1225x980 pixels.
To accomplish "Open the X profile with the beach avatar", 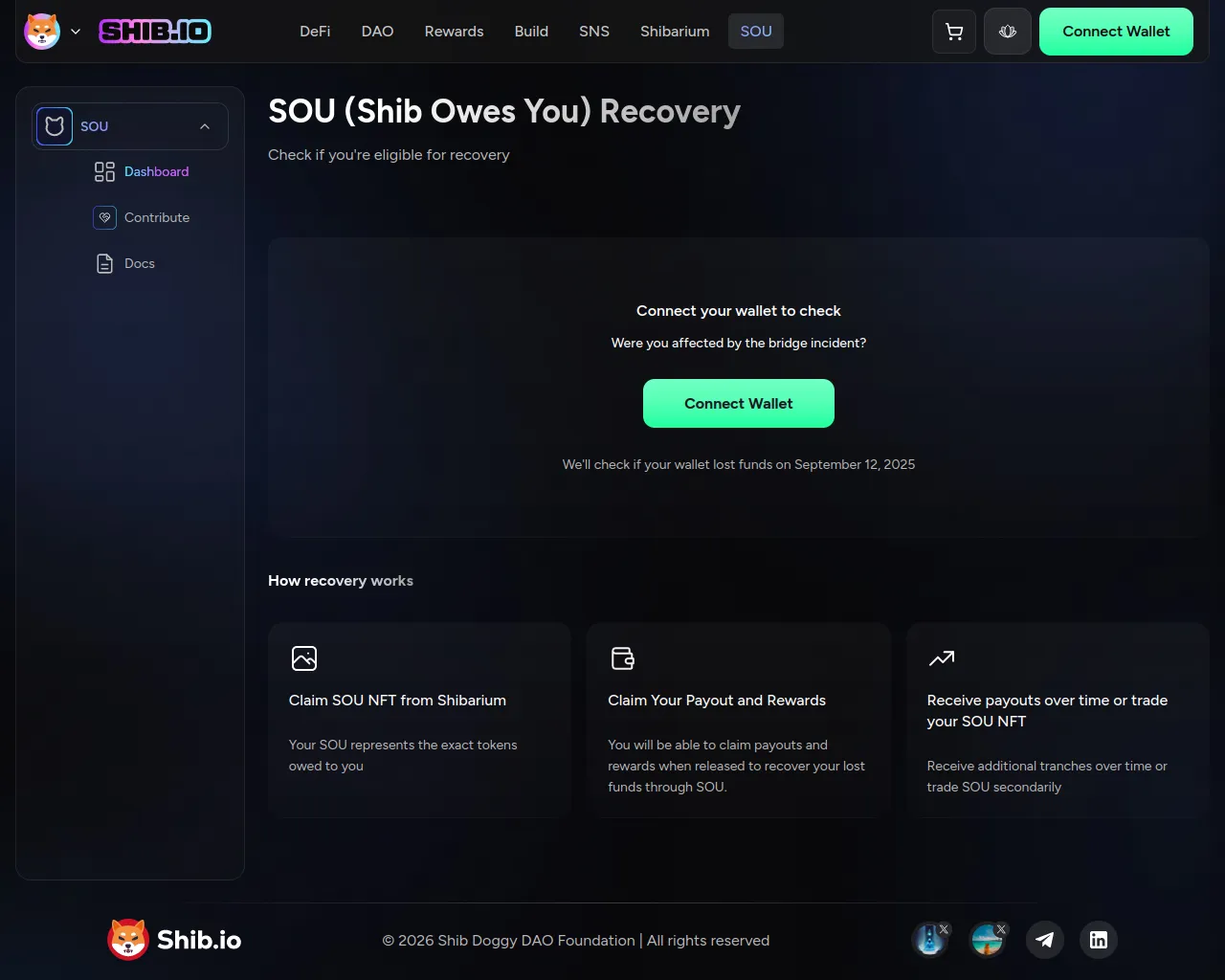I will (x=988, y=940).
